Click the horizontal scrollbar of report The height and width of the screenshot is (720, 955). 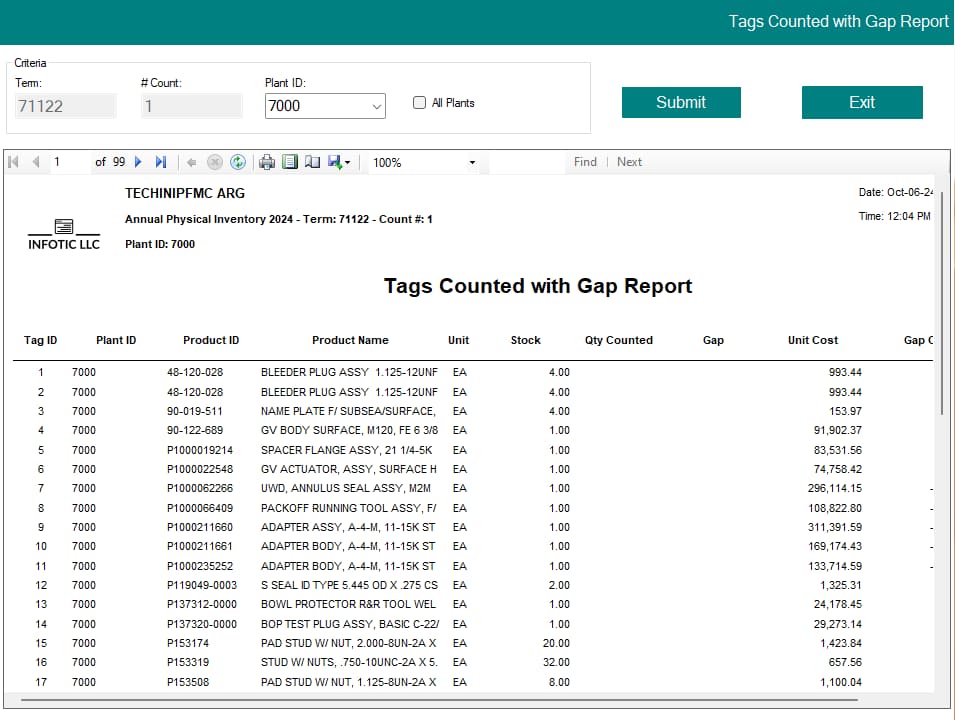439,700
